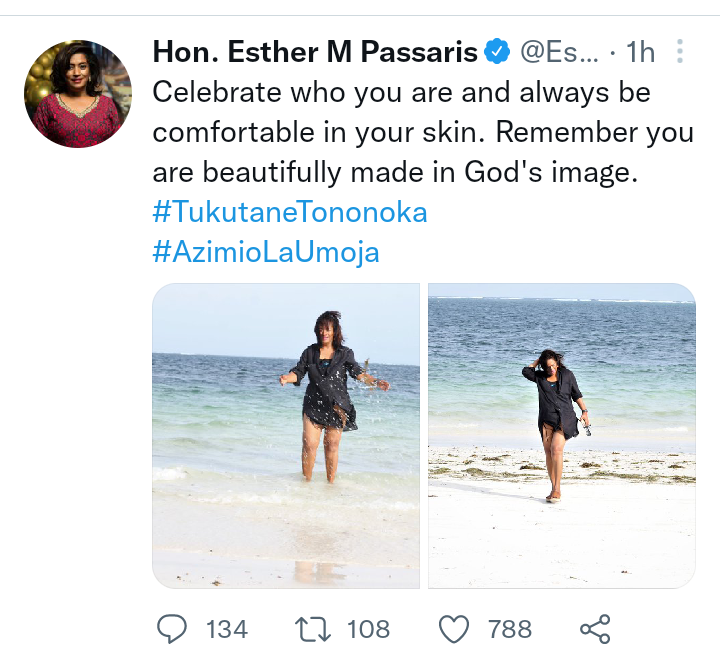Open the round profile avatar picture
Viewport: 720px width, 667px height.
(78, 94)
